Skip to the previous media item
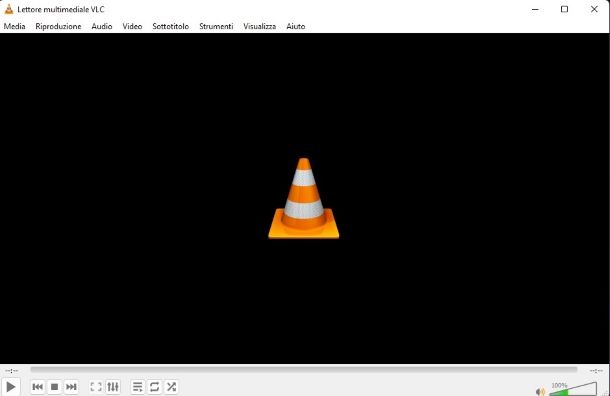Viewport: 610px width, 396px height. 38,387
